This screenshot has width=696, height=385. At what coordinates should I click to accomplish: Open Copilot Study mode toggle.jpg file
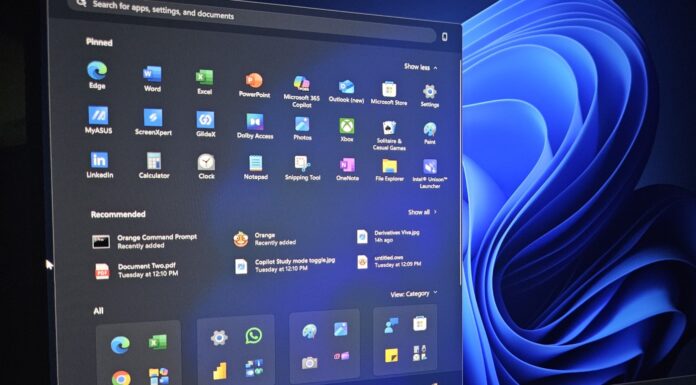pos(285,265)
